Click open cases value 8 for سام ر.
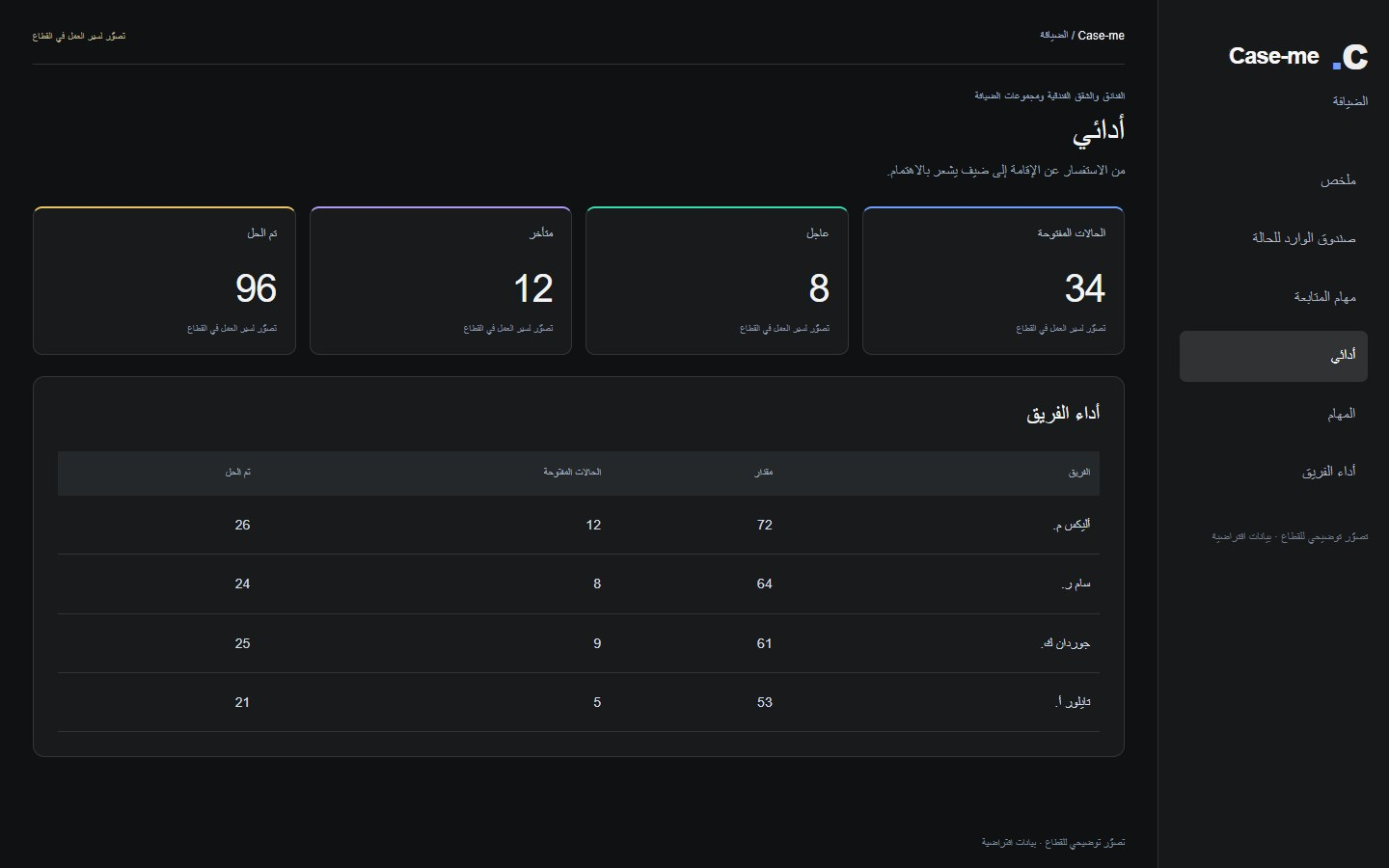The width and height of the screenshot is (1389, 868). coord(597,583)
